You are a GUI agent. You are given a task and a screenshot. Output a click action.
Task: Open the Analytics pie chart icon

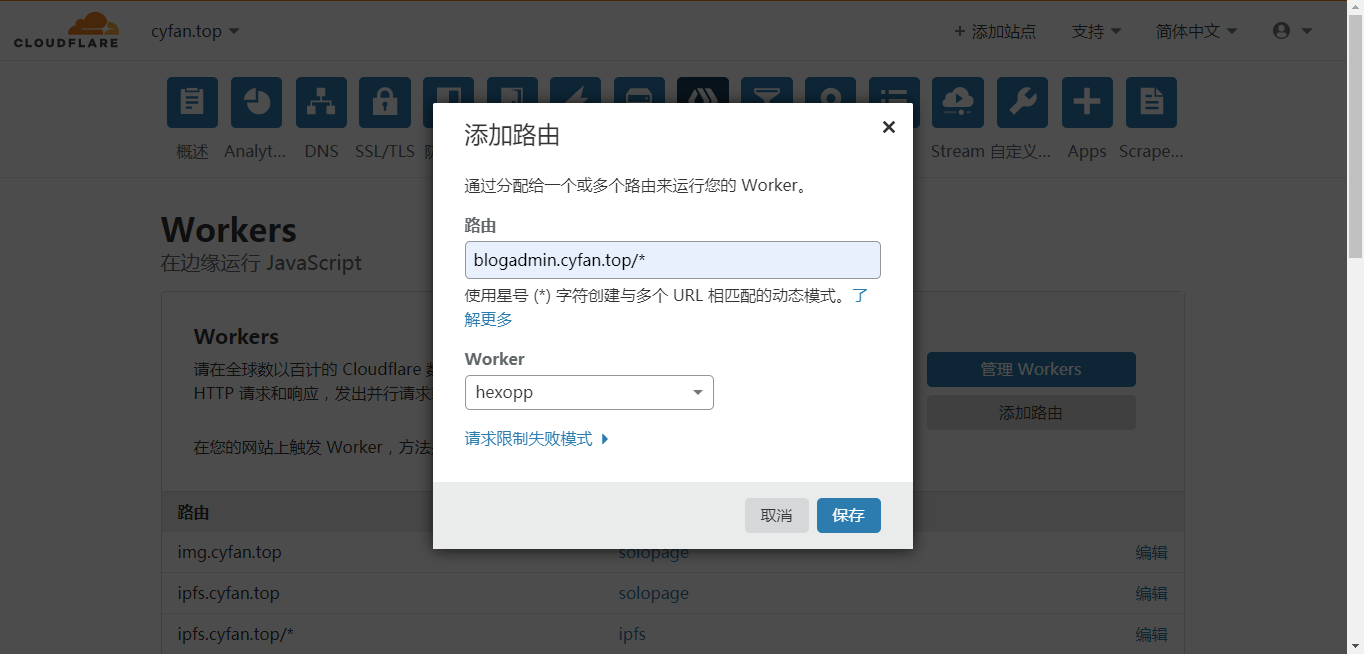(x=256, y=102)
